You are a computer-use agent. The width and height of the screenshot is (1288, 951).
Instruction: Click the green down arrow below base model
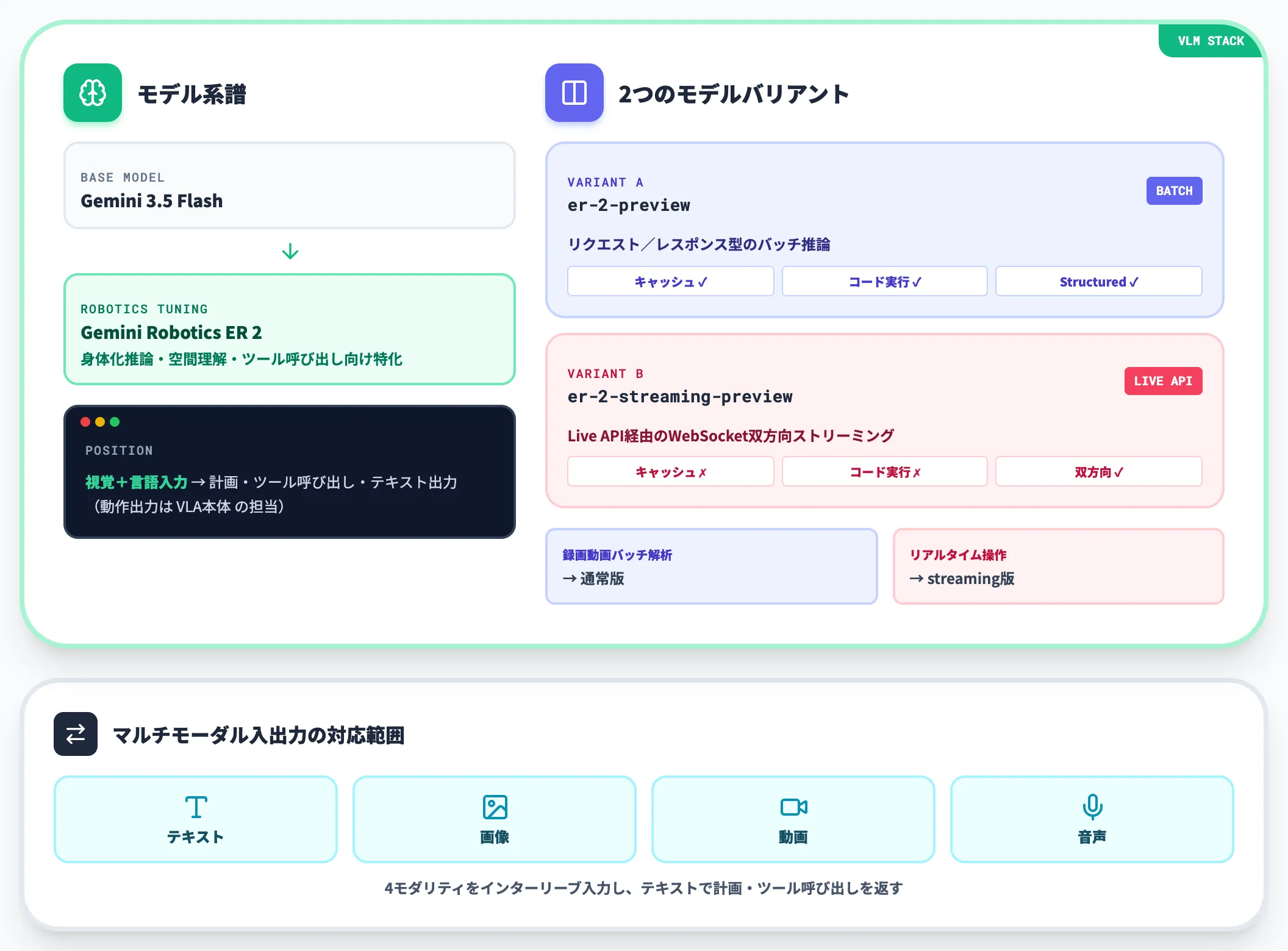click(x=290, y=251)
